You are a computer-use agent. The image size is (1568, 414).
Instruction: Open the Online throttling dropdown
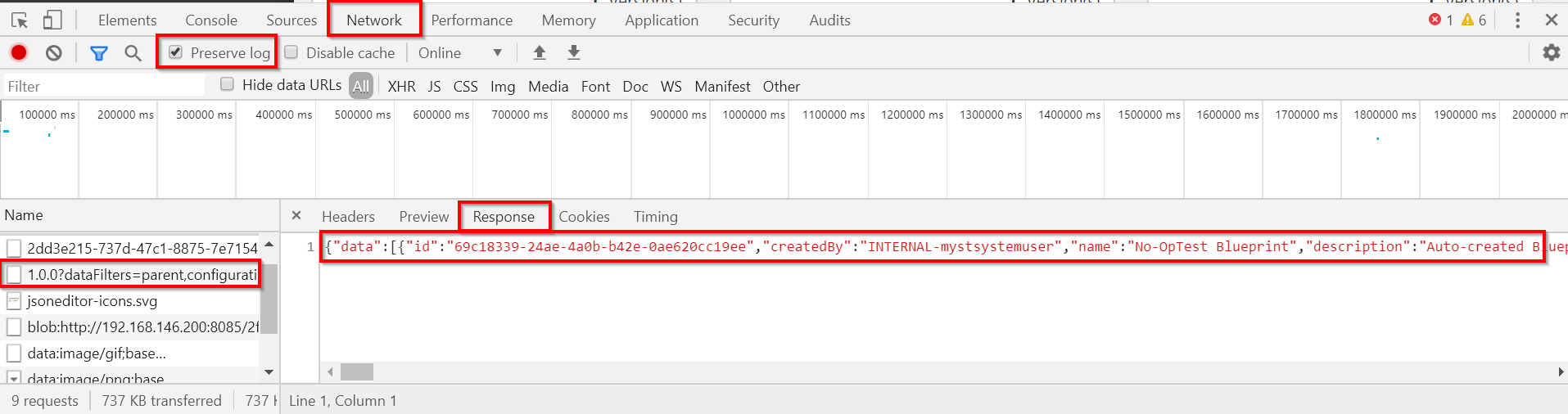tap(459, 53)
